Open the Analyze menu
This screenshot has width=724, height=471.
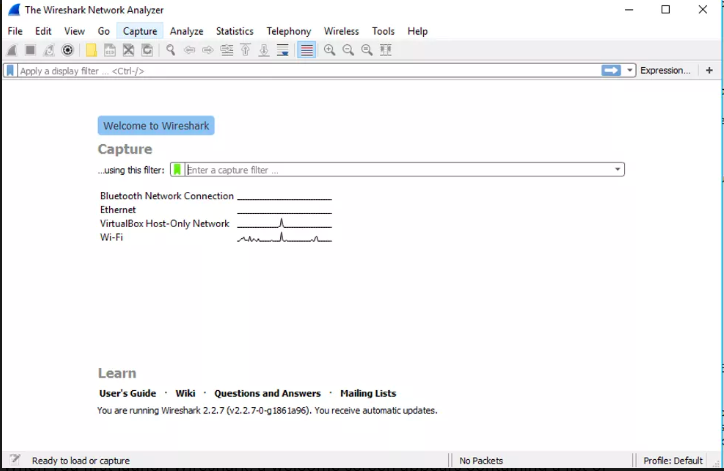coord(187,31)
